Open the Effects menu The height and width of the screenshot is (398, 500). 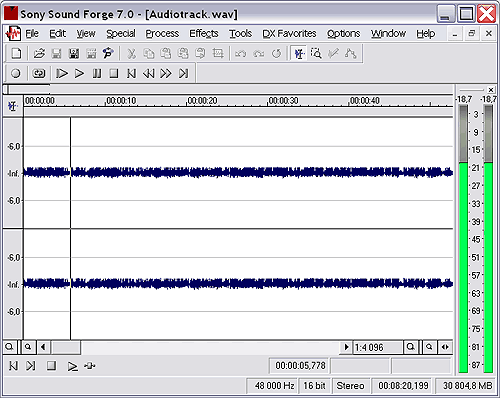coord(204,34)
